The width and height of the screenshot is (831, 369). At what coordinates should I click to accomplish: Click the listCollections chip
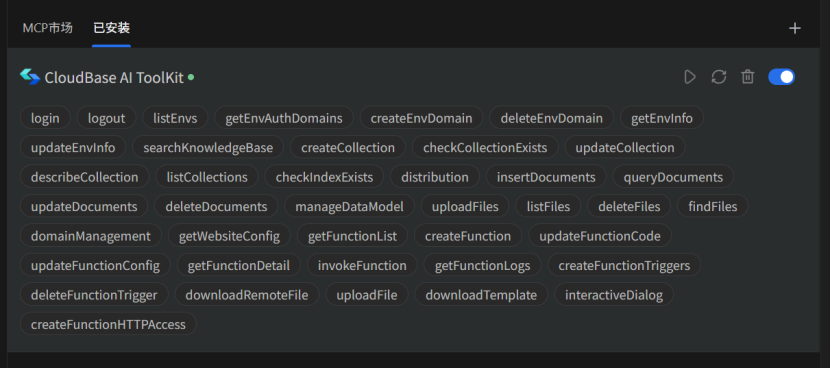click(x=207, y=177)
